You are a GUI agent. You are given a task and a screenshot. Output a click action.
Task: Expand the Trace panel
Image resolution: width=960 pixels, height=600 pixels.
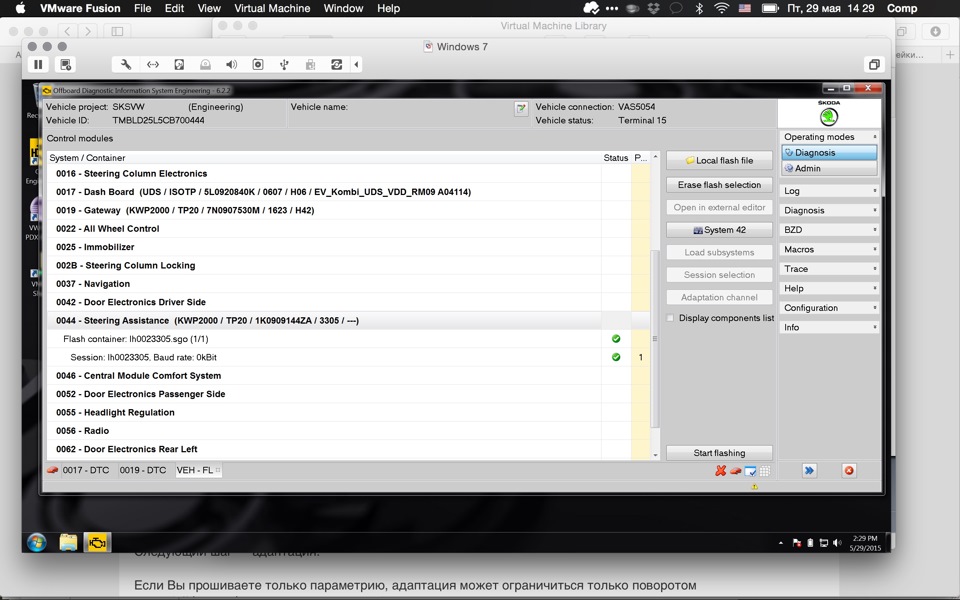830,269
